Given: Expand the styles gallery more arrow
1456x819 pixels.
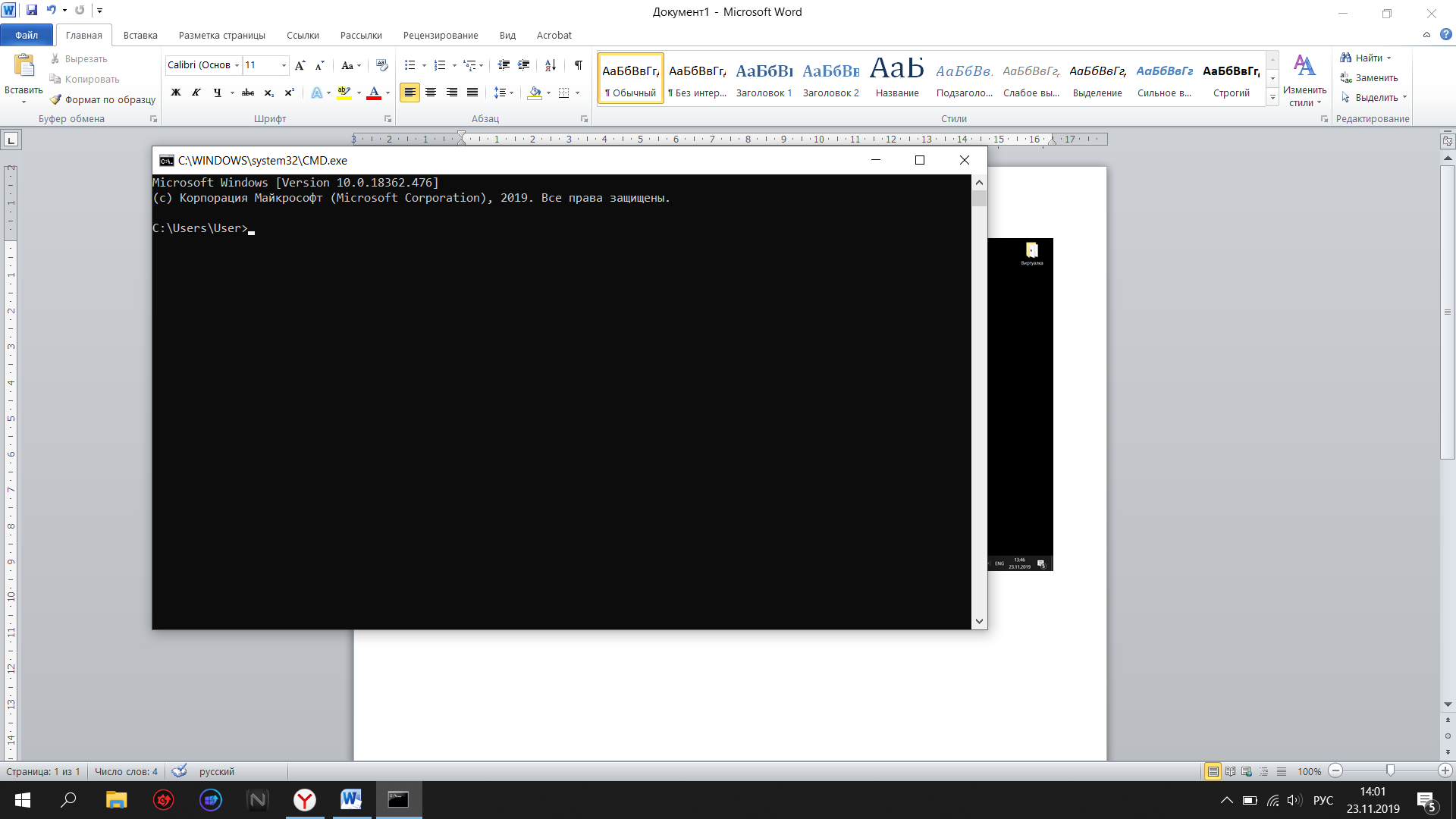Looking at the screenshot, I should 1273,98.
